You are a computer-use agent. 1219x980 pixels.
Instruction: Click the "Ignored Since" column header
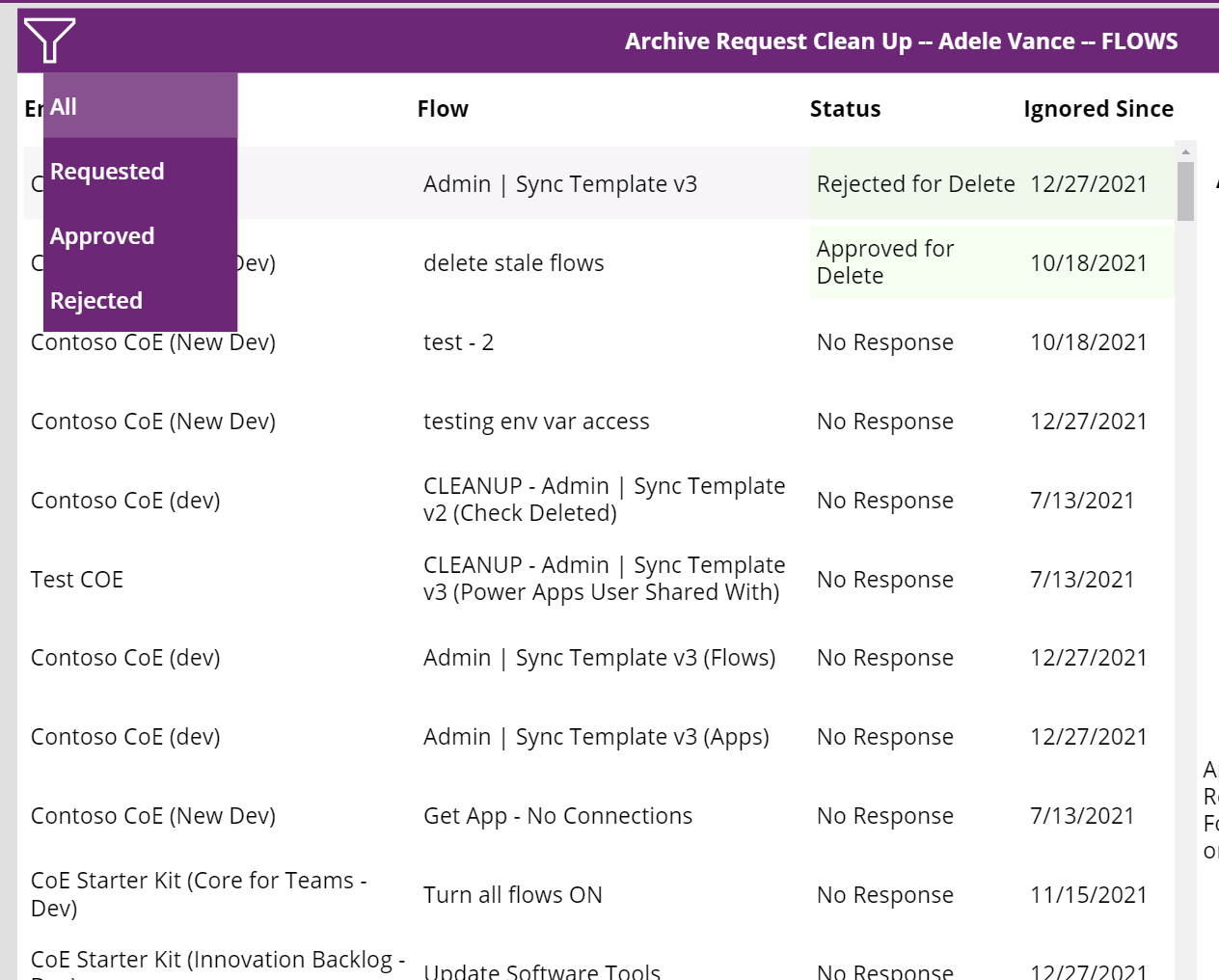pyautogui.click(x=1097, y=108)
